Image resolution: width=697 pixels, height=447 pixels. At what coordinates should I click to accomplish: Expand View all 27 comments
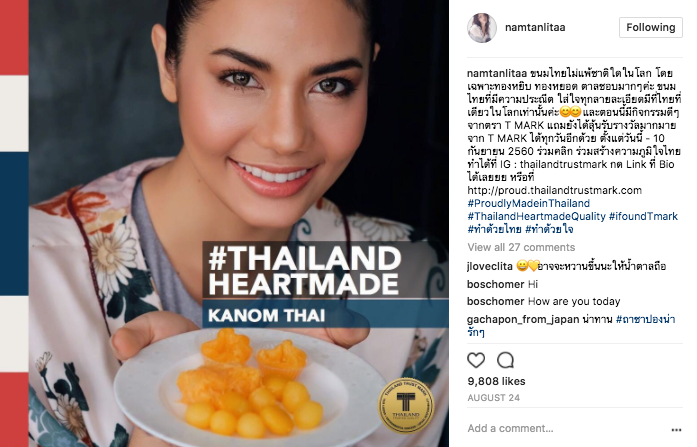pyautogui.click(x=521, y=247)
